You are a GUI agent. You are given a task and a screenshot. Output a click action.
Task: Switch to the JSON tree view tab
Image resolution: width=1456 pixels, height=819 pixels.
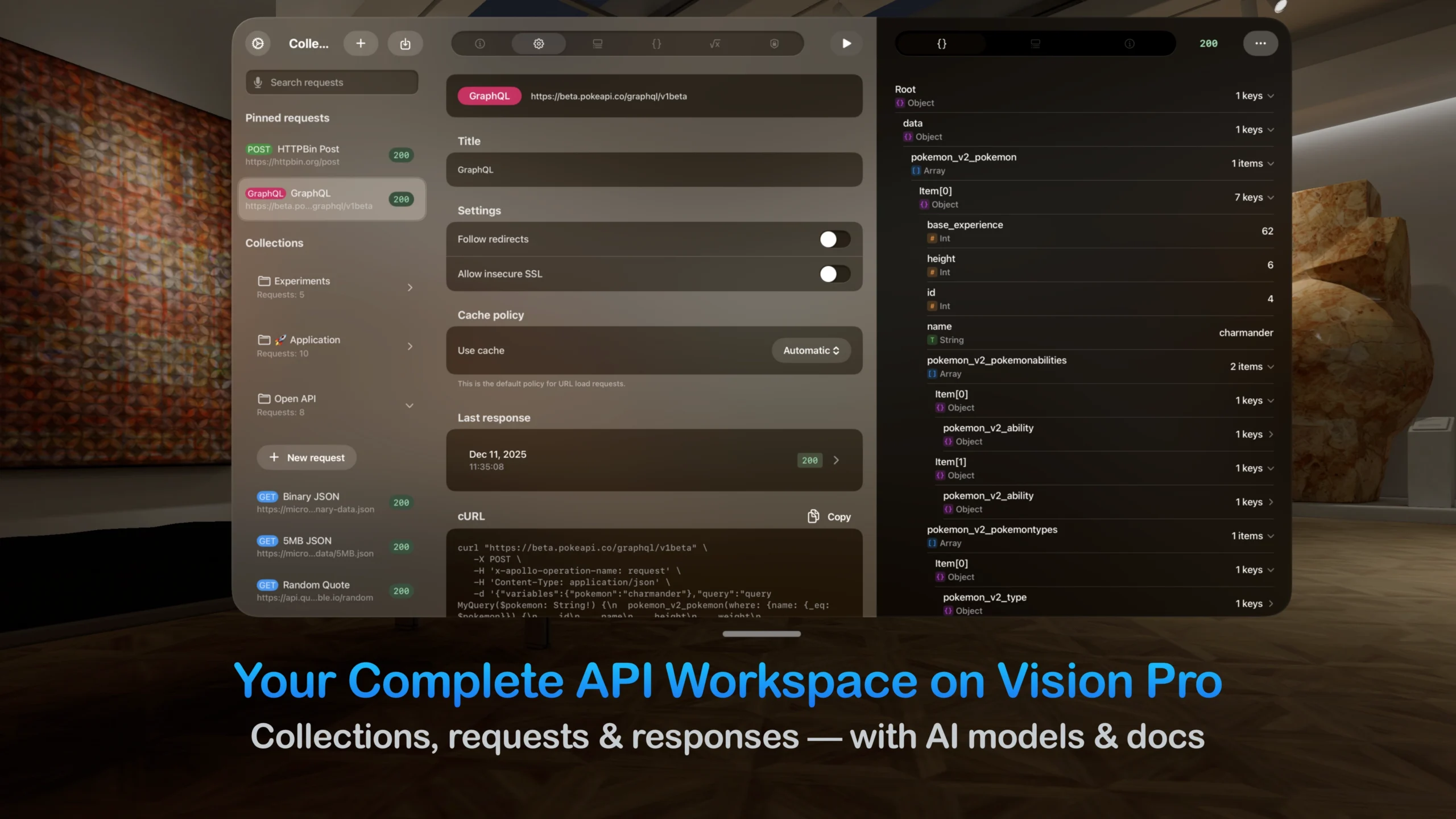pos(941,43)
